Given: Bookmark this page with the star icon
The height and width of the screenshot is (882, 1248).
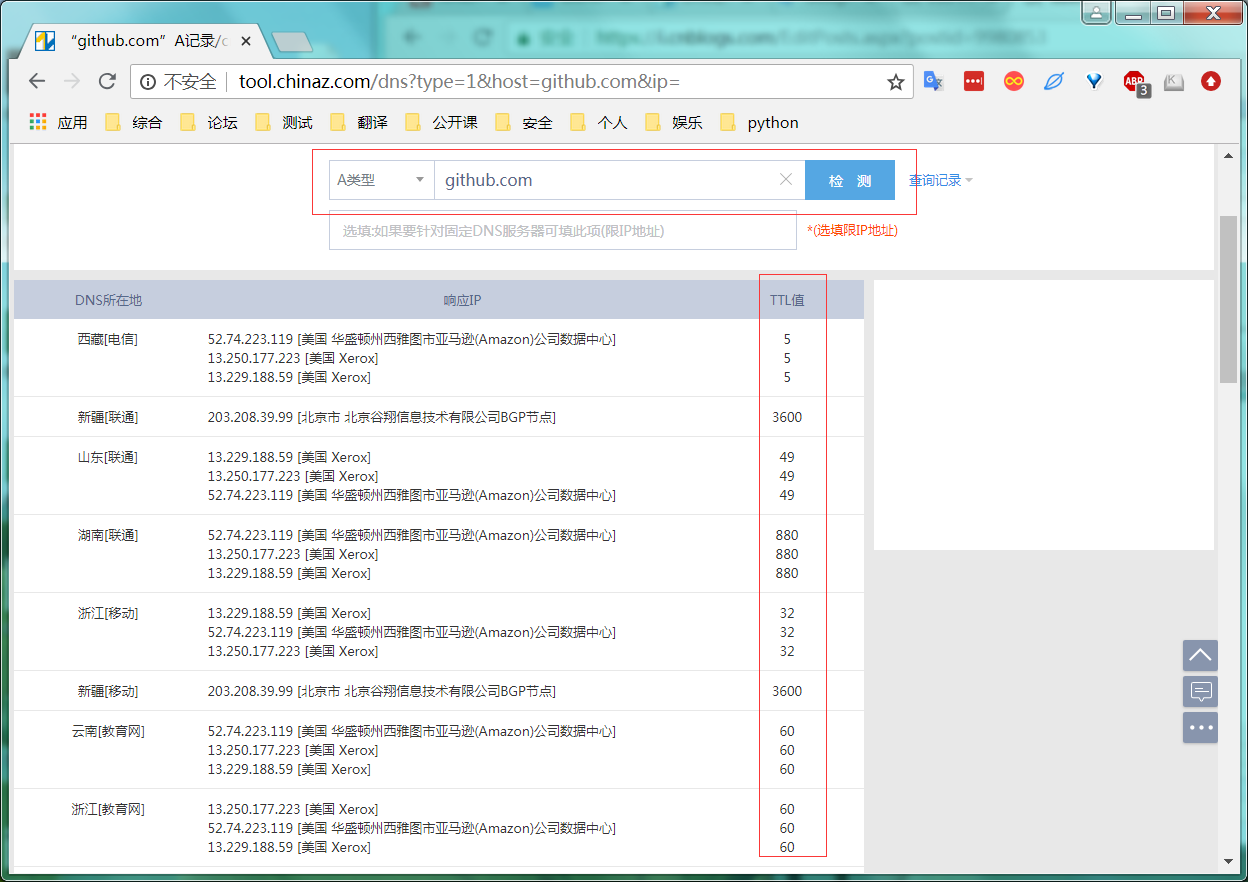Looking at the screenshot, I should click(895, 82).
